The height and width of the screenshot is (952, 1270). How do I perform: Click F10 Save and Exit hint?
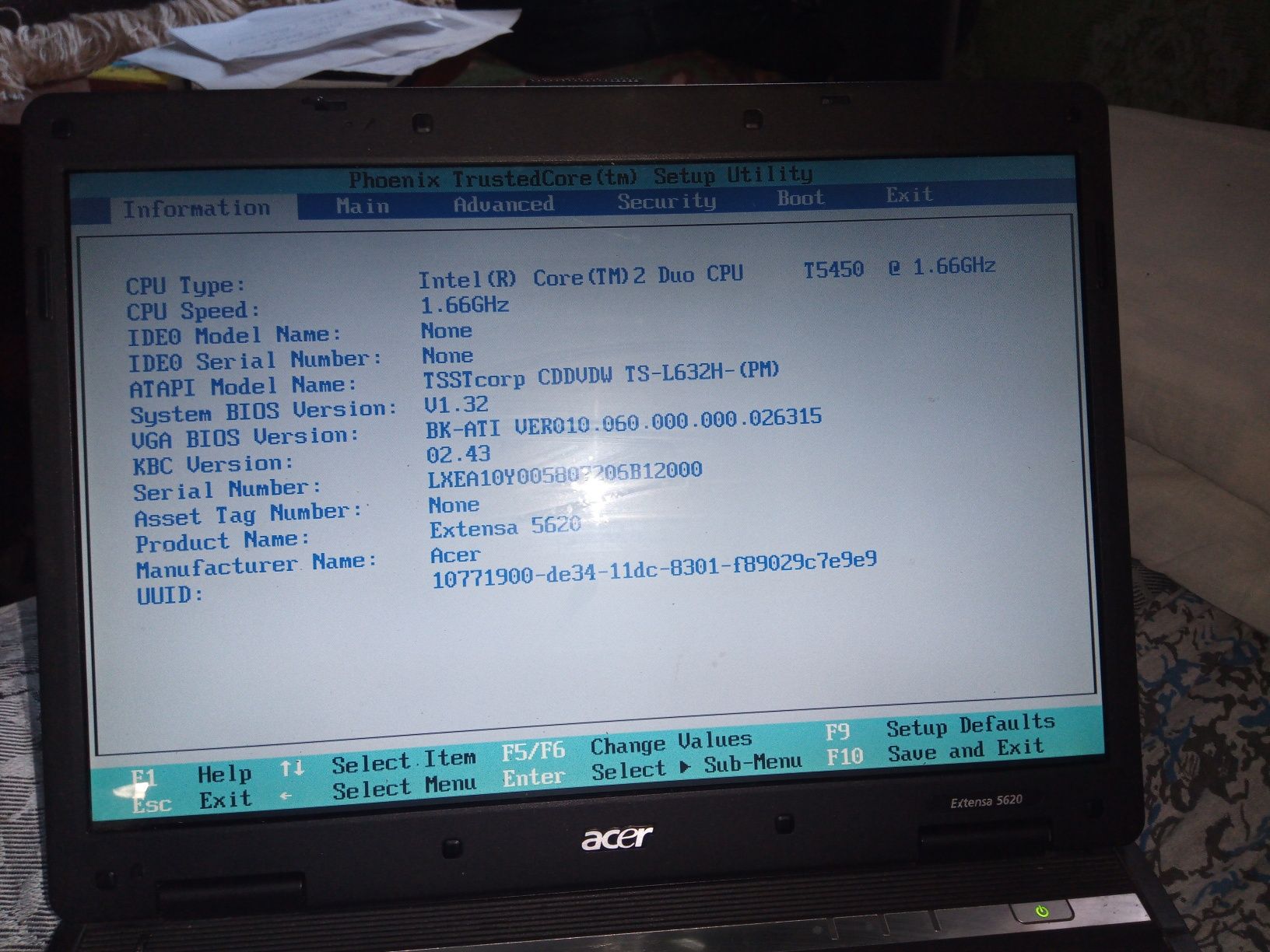[x=935, y=753]
